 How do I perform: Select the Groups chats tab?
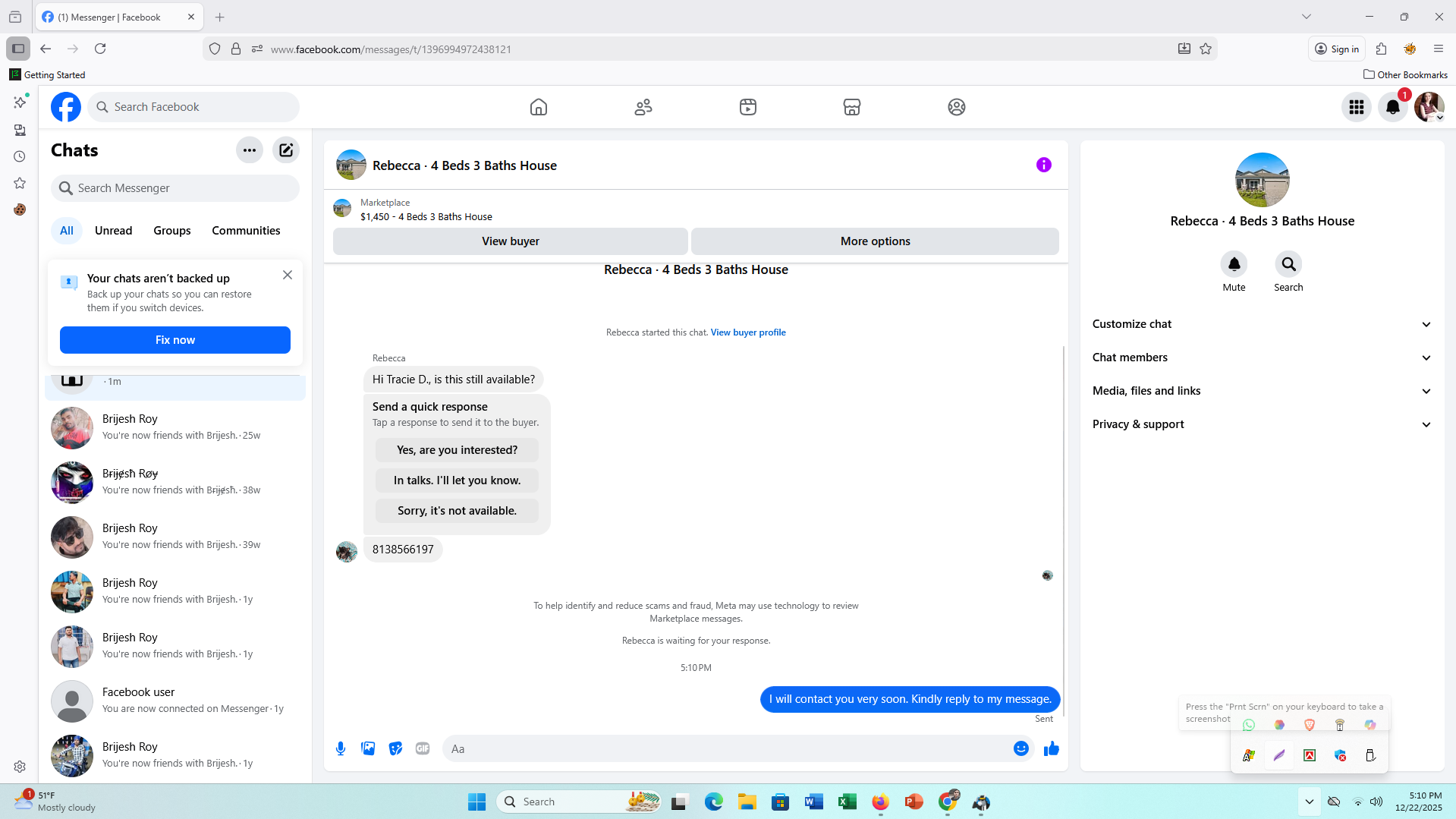(x=172, y=231)
